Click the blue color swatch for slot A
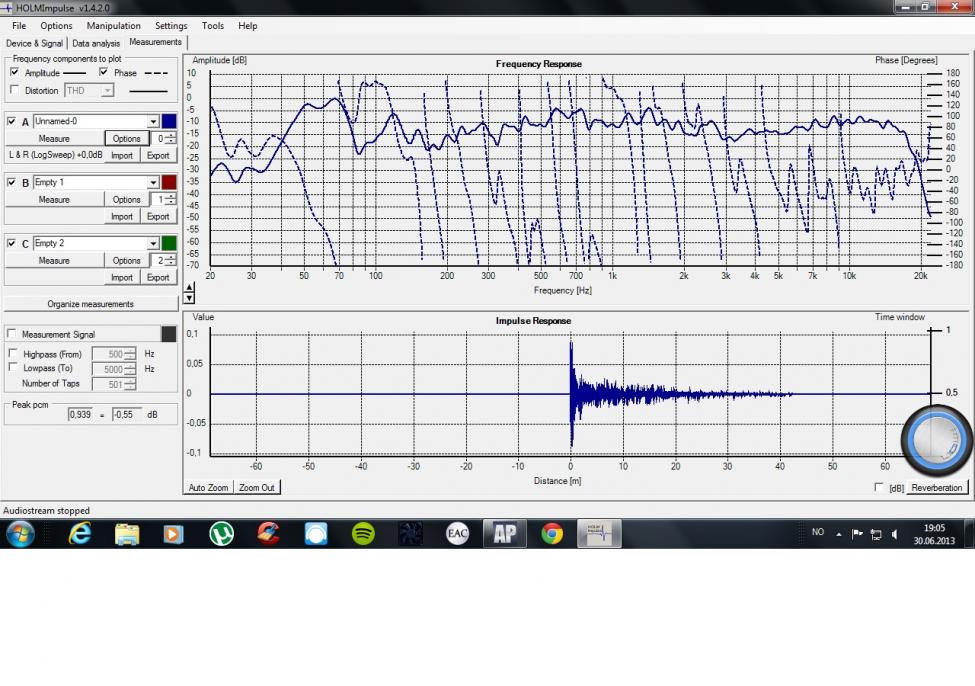Image resolution: width=975 pixels, height=686 pixels. coord(169,122)
